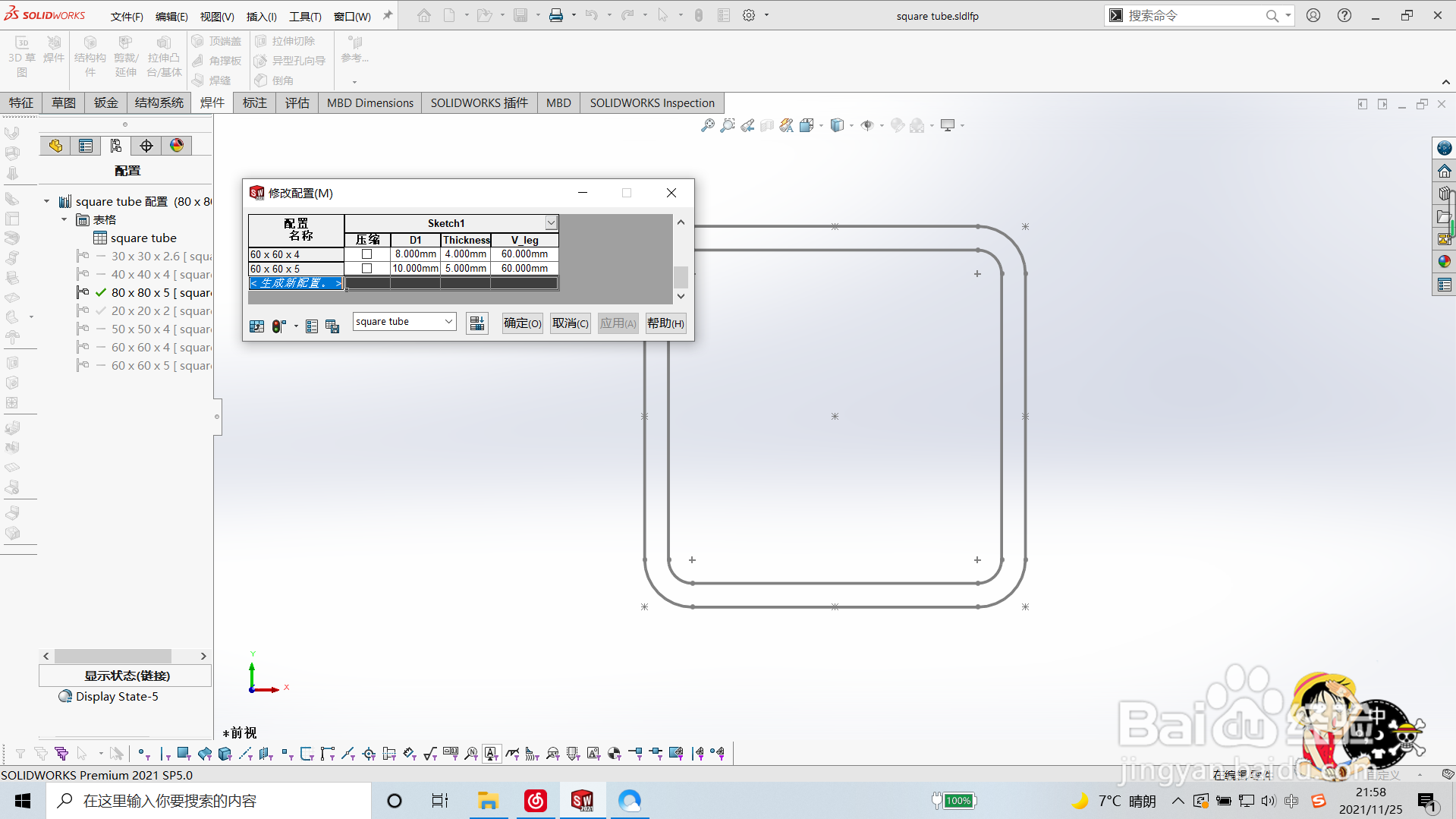Open the DimXpertManager crosshair tab
The width and height of the screenshot is (1456, 819).
pos(146,146)
